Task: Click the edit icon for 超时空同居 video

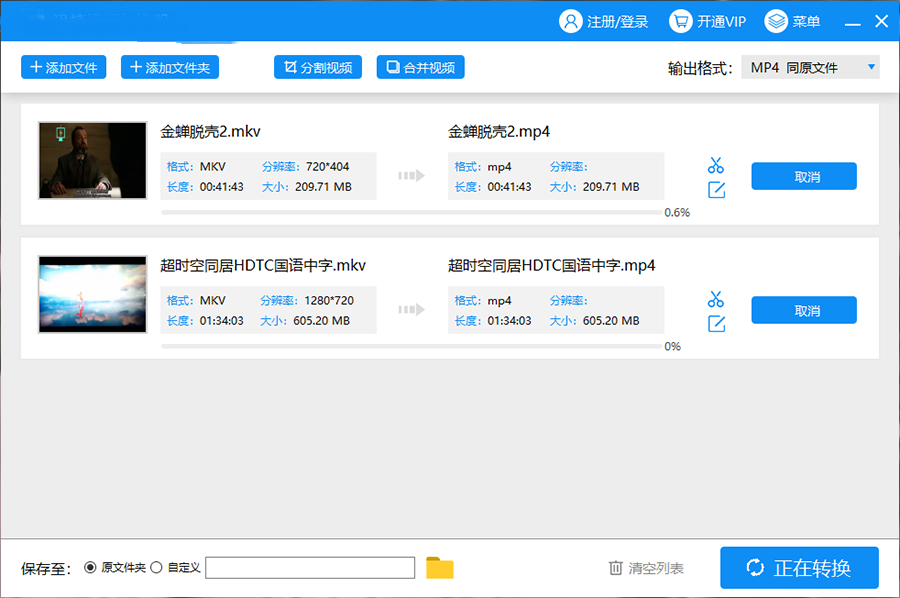Action: tap(716, 324)
